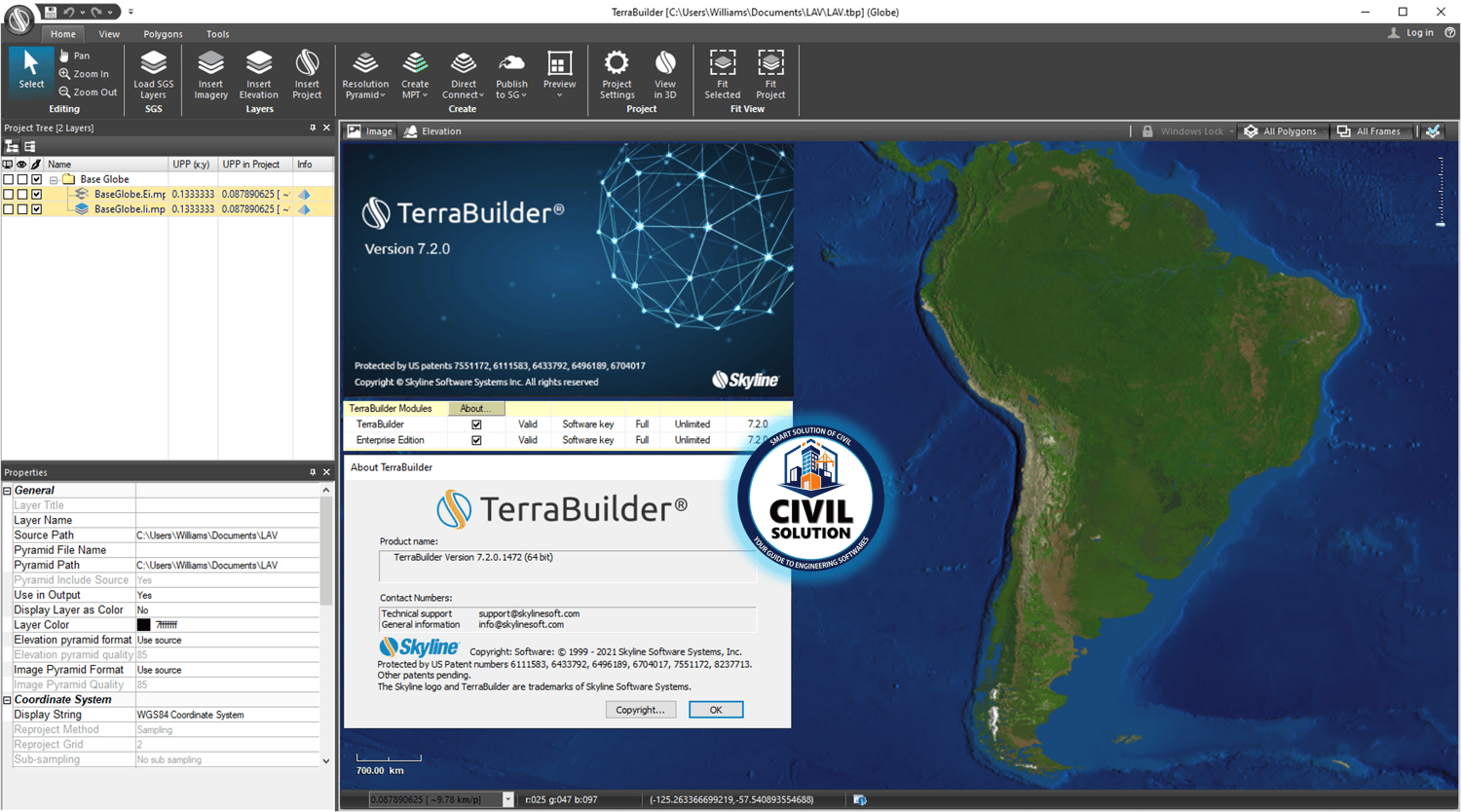Toggle the Base Globe group checkbox

(x=37, y=179)
